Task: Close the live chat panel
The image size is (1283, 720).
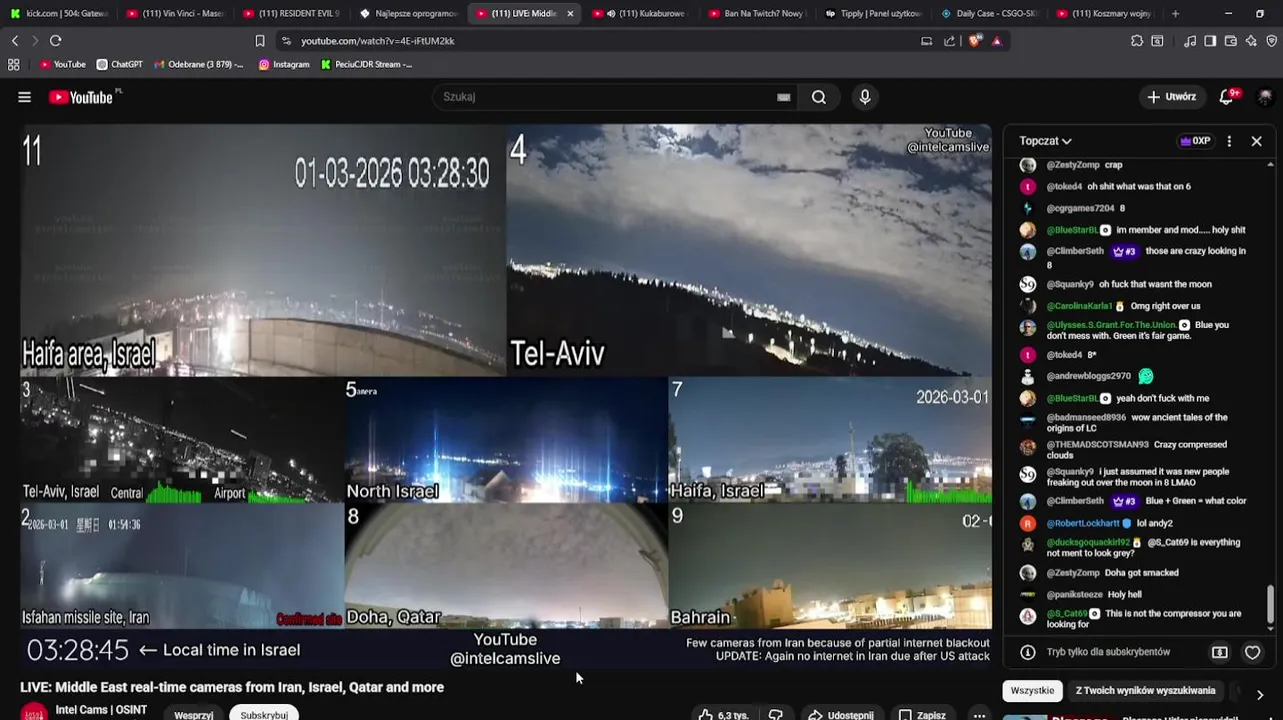Action: (x=1257, y=141)
